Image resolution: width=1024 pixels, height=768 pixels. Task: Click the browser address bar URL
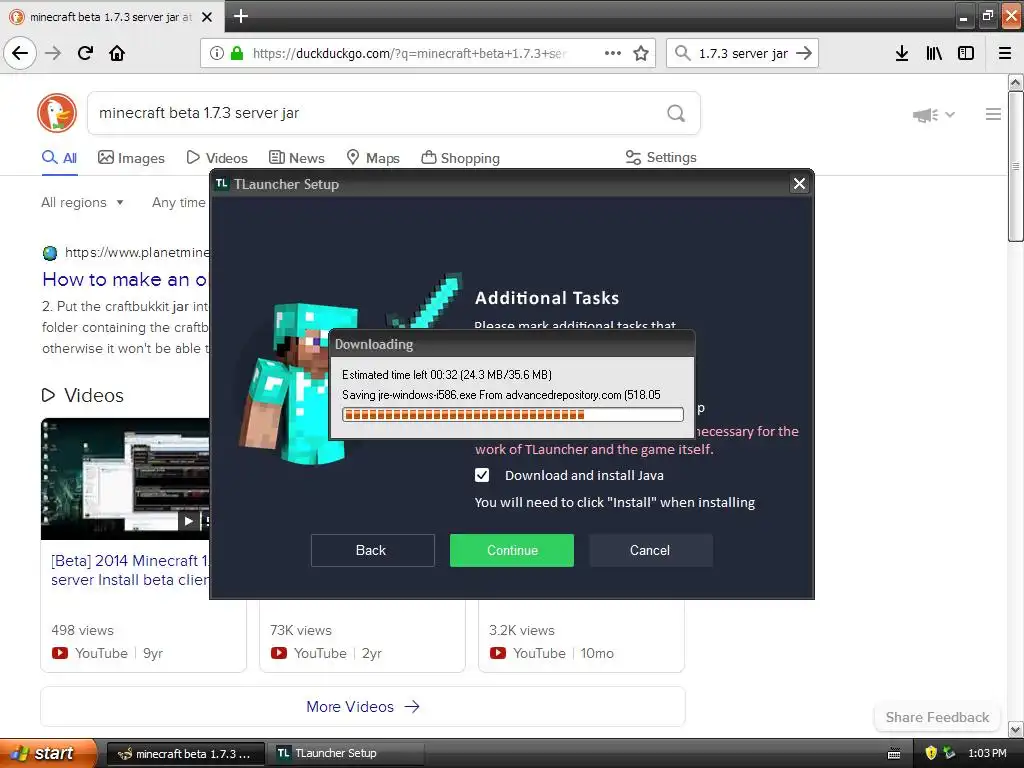pyautogui.click(x=409, y=54)
